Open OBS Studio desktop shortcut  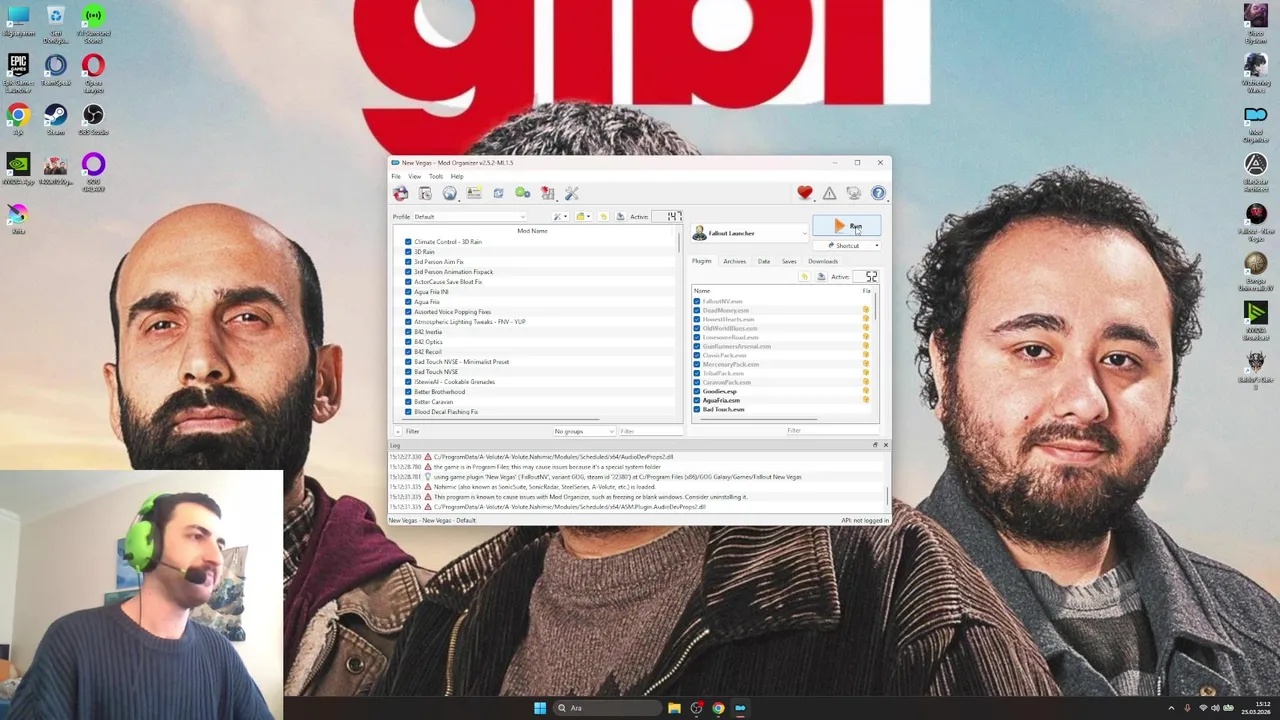[93, 121]
